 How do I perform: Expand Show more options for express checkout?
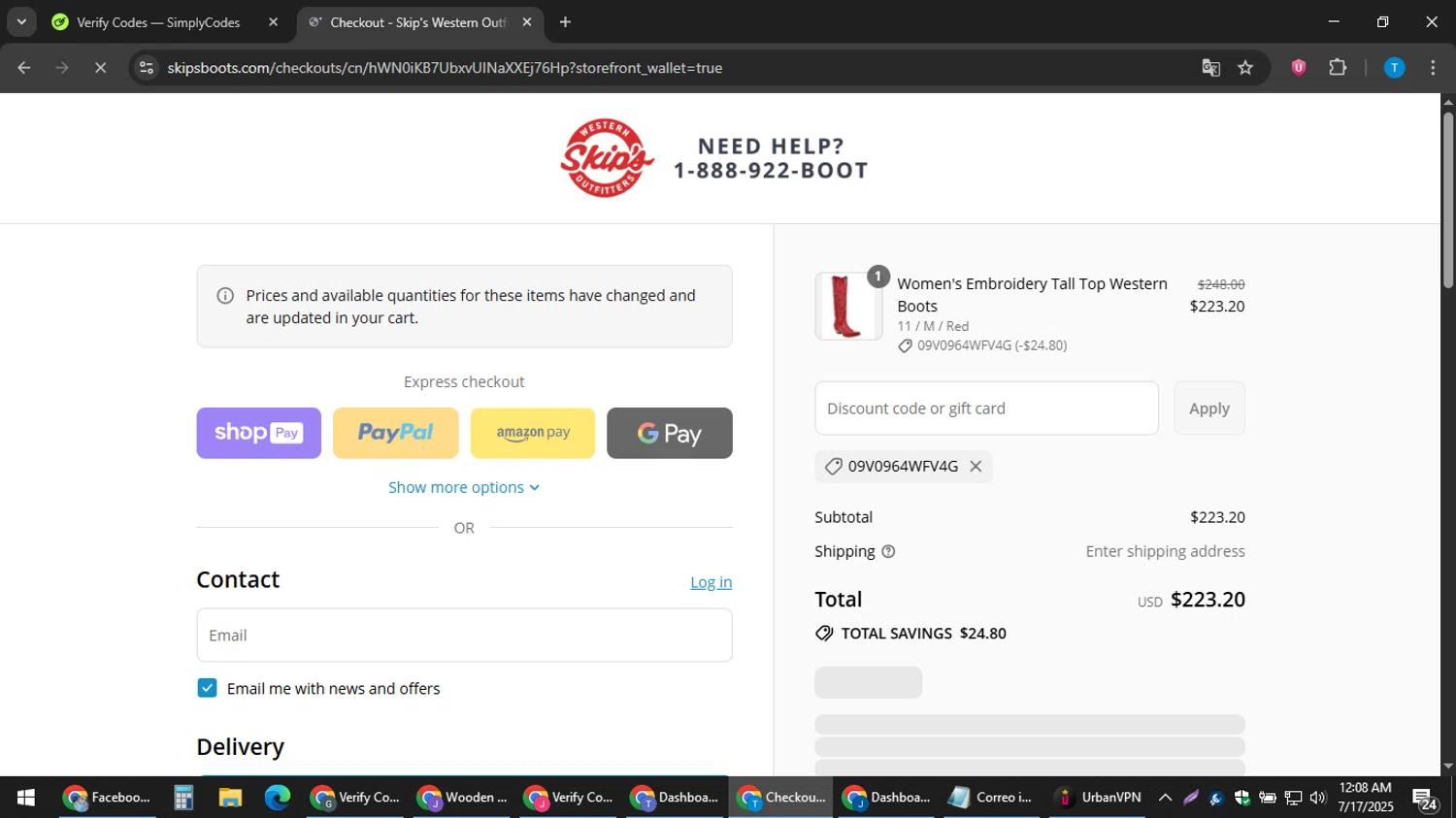(x=464, y=487)
